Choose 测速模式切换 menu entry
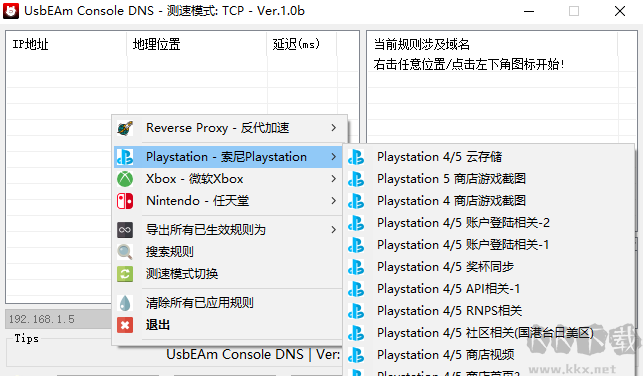Viewport: 643px width, 376px height. (x=228, y=274)
